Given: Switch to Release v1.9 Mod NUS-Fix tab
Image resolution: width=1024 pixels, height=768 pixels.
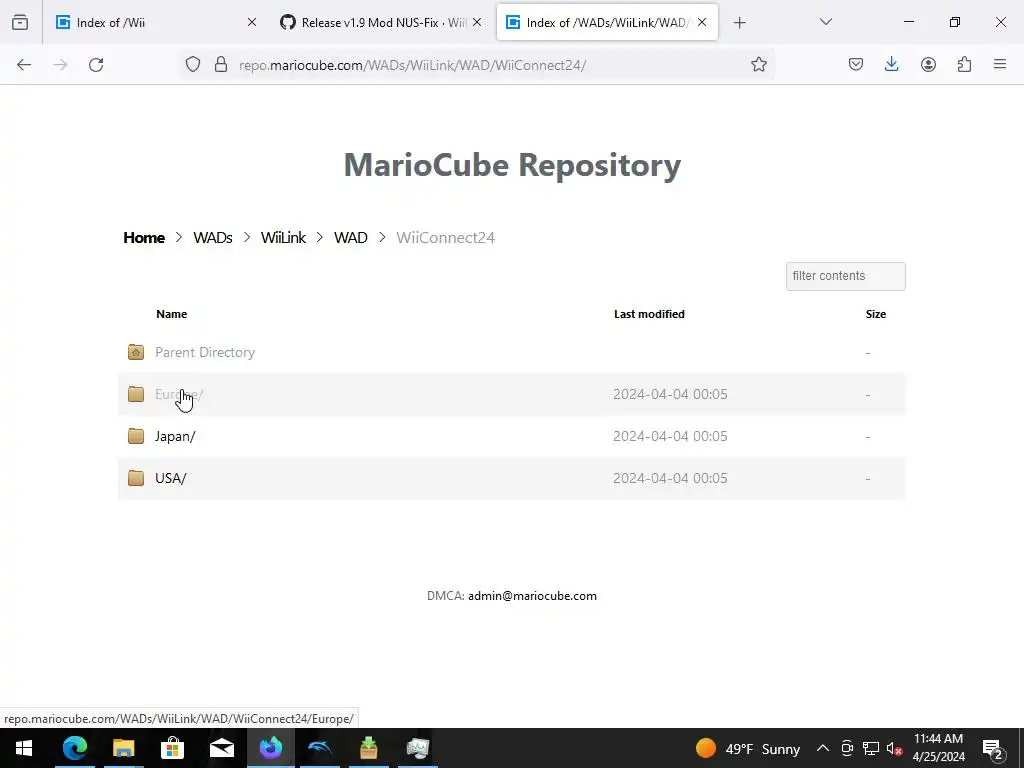Looking at the screenshot, I should tap(382, 23).
